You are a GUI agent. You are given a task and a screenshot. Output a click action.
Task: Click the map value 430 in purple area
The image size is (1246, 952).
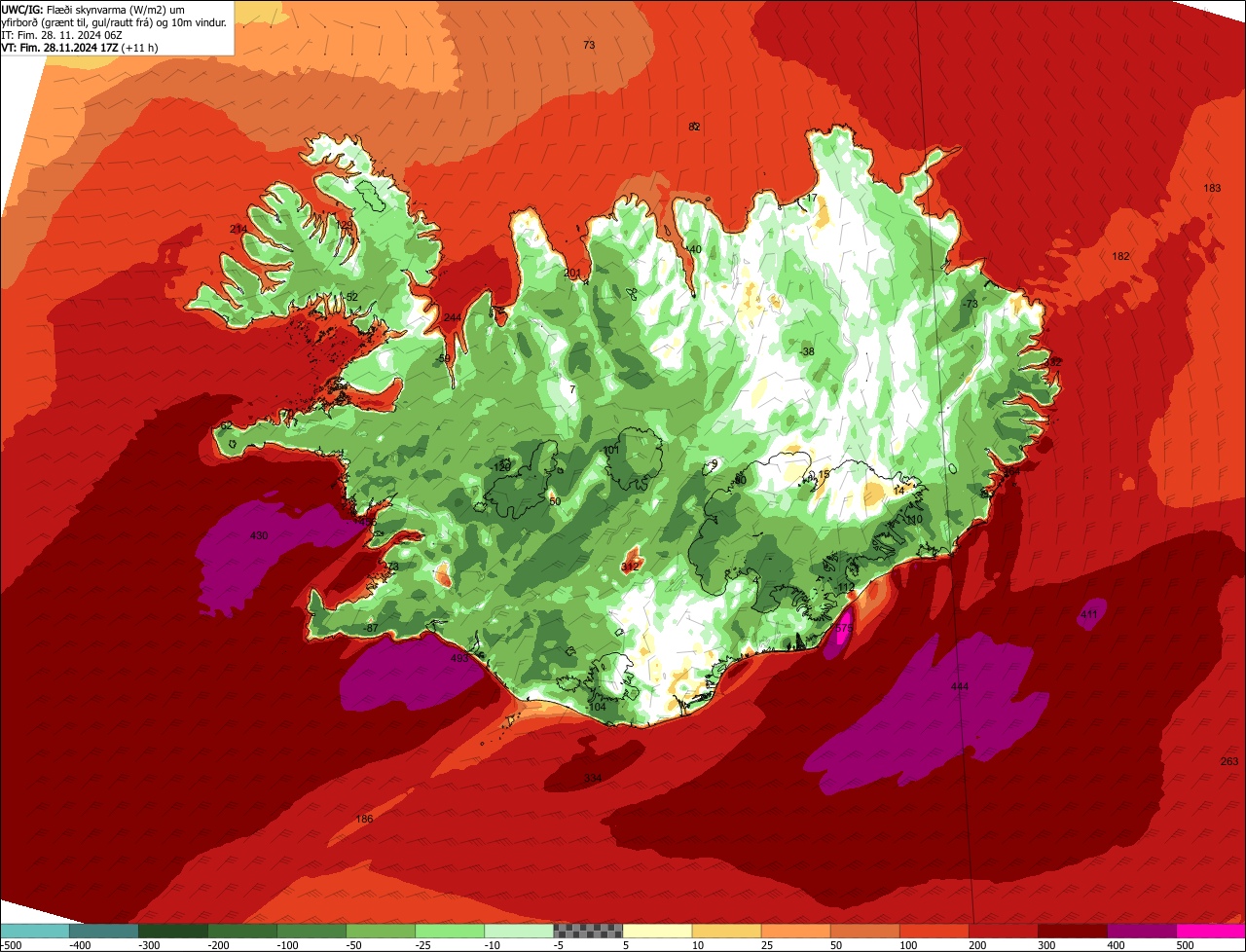click(x=259, y=536)
